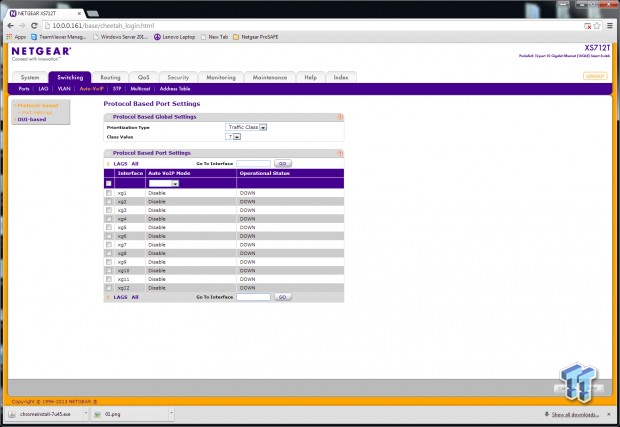Click the upper All link
This screenshot has width=620, height=427.
coord(135,164)
